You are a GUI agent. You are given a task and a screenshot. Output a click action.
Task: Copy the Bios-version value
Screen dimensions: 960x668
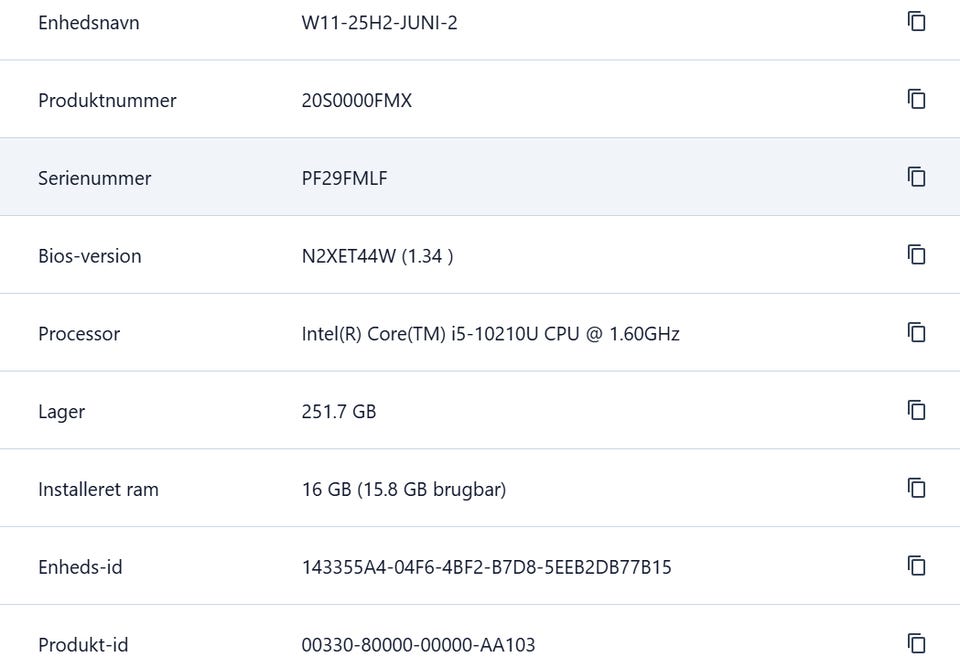tap(916, 255)
